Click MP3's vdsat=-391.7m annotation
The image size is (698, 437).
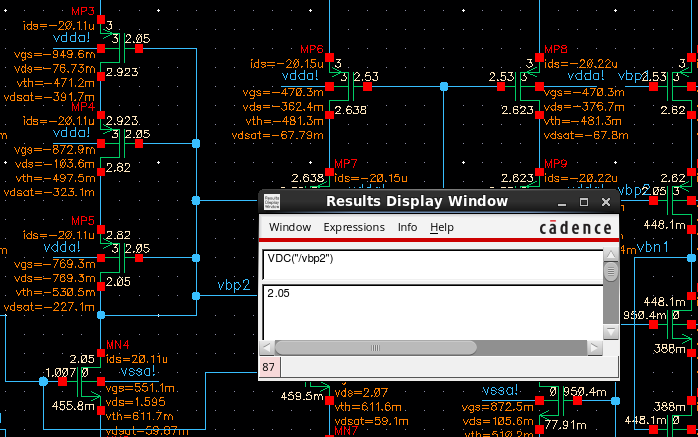(49, 97)
